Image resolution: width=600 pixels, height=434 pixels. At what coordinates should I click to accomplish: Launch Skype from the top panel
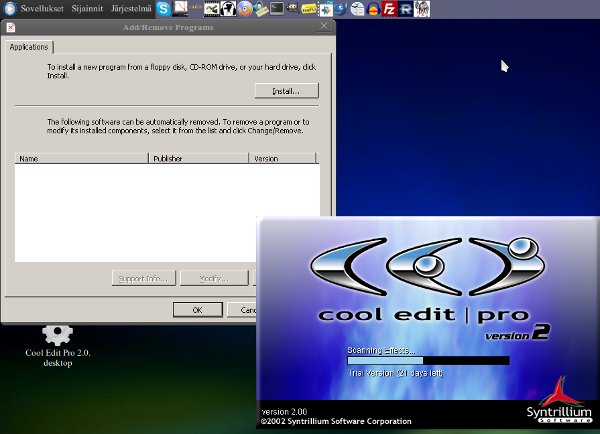163,8
